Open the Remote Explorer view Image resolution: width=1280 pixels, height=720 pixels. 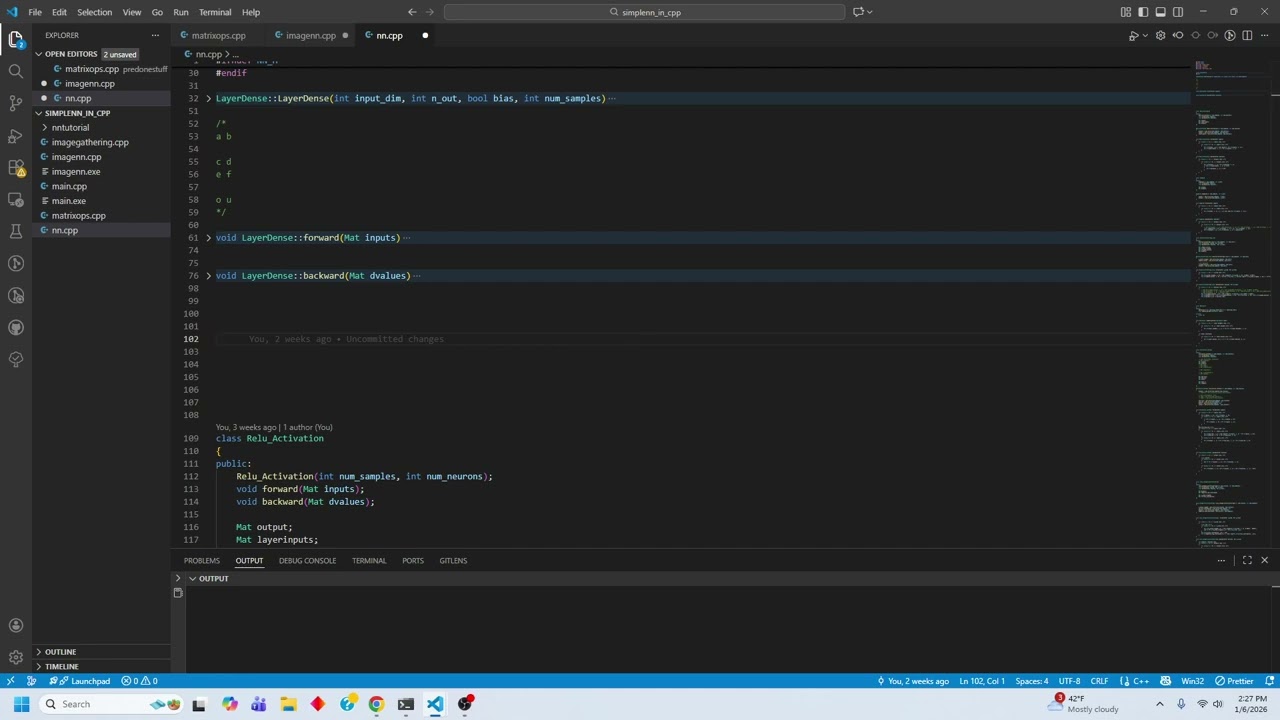click(x=15, y=199)
